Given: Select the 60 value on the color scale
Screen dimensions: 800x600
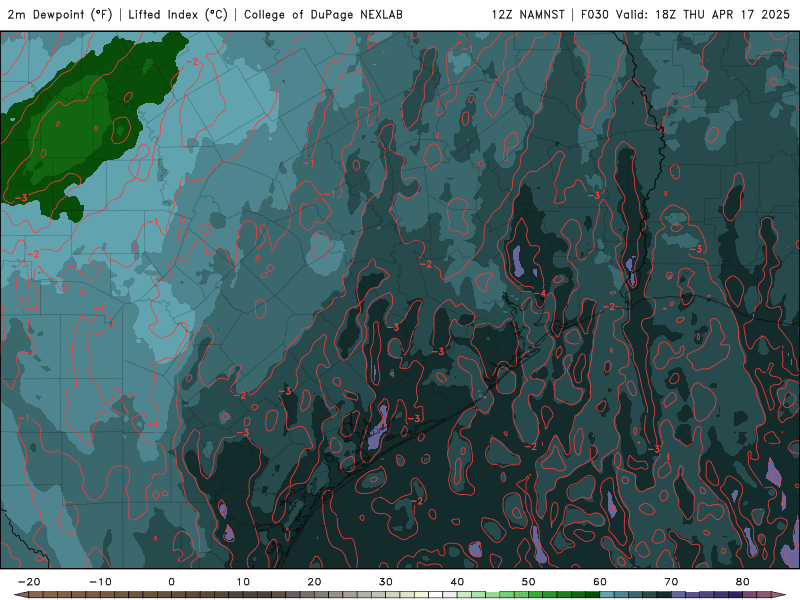Looking at the screenshot, I should 600,582.
